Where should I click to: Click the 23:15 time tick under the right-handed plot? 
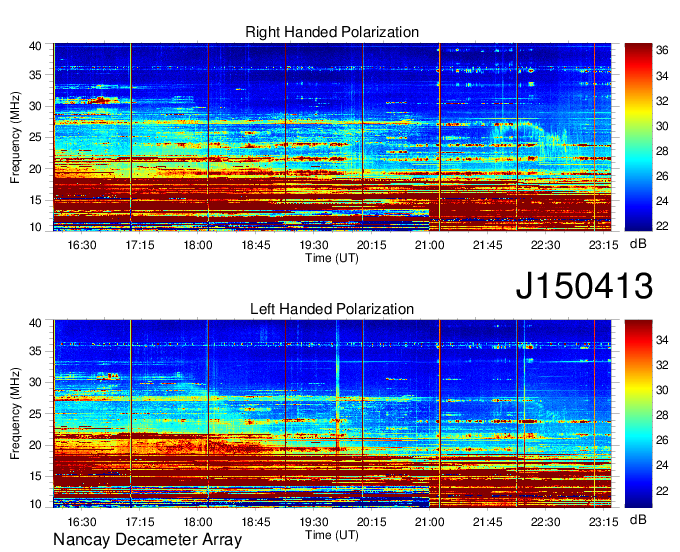click(x=604, y=245)
